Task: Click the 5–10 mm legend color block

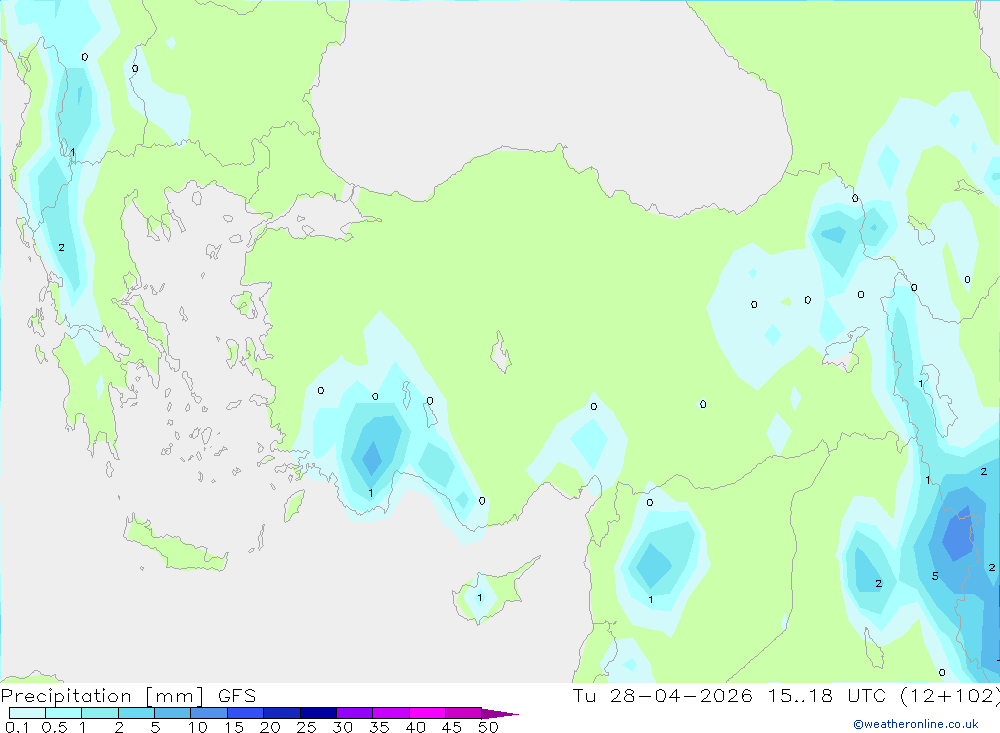Action: [172, 713]
